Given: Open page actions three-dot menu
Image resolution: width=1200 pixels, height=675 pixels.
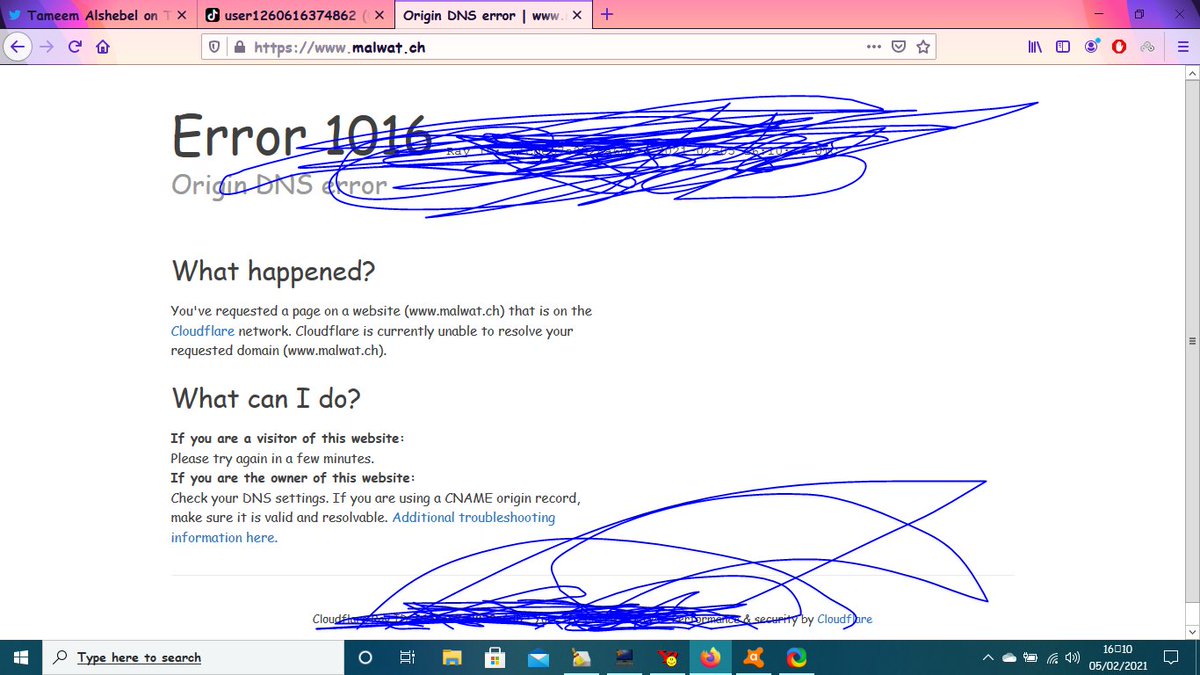Looking at the screenshot, I should tap(874, 47).
